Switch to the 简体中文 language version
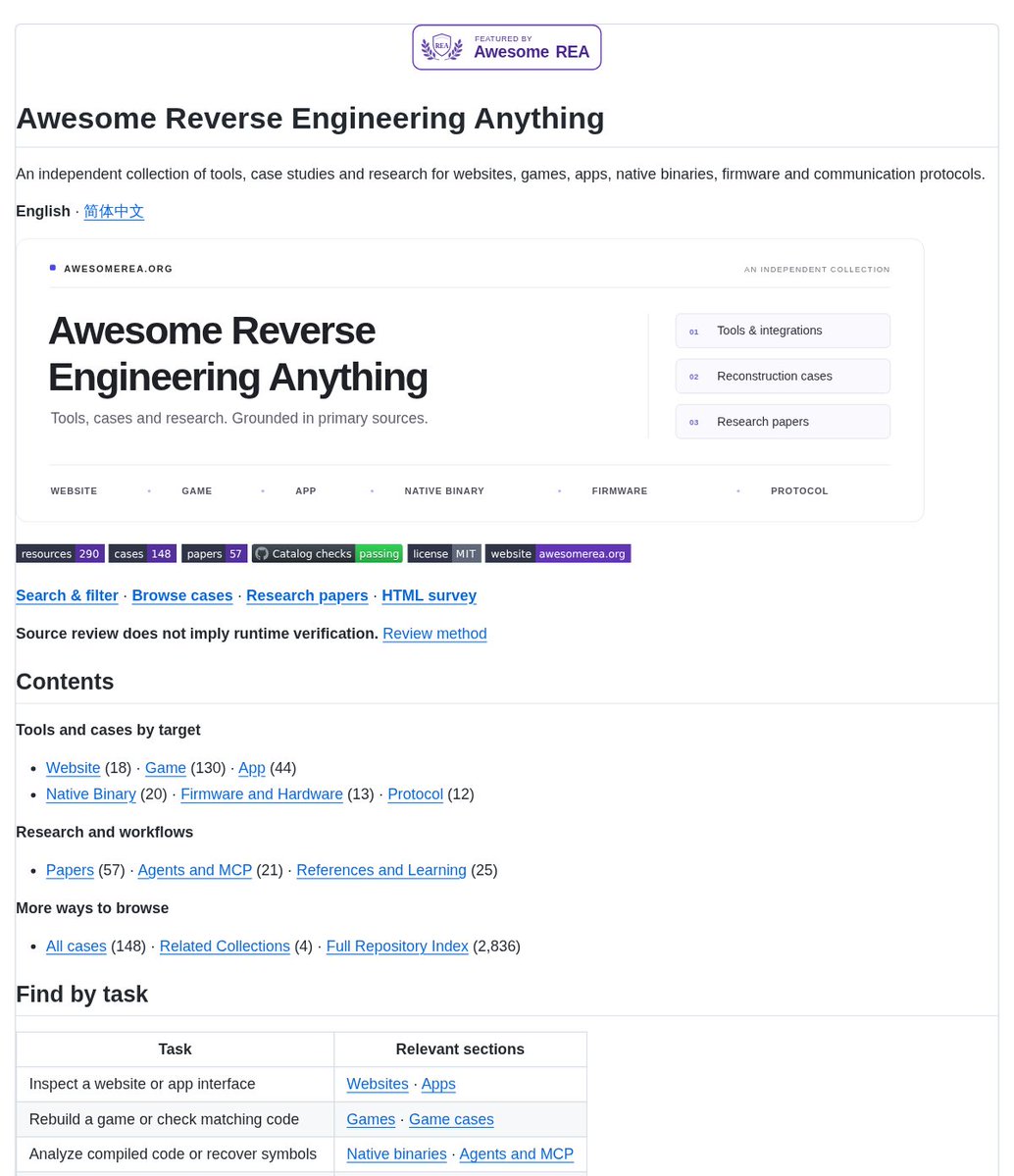The width and height of the screenshot is (1014, 1176). [x=113, y=212]
